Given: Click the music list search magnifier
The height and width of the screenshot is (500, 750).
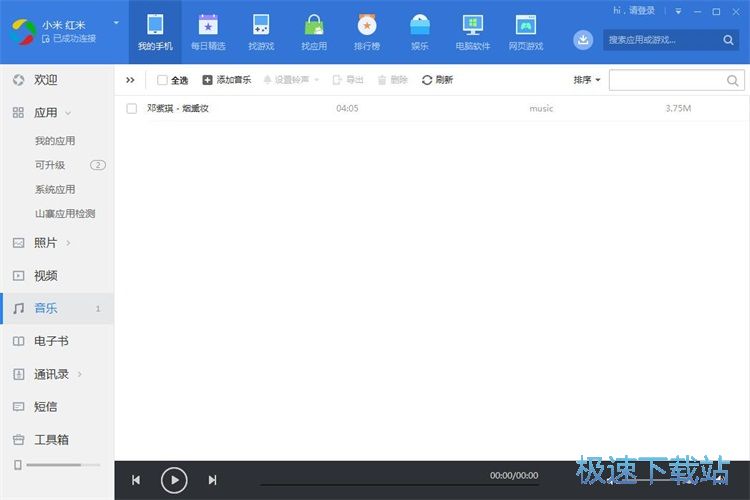Looking at the screenshot, I should pyautogui.click(x=732, y=80).
